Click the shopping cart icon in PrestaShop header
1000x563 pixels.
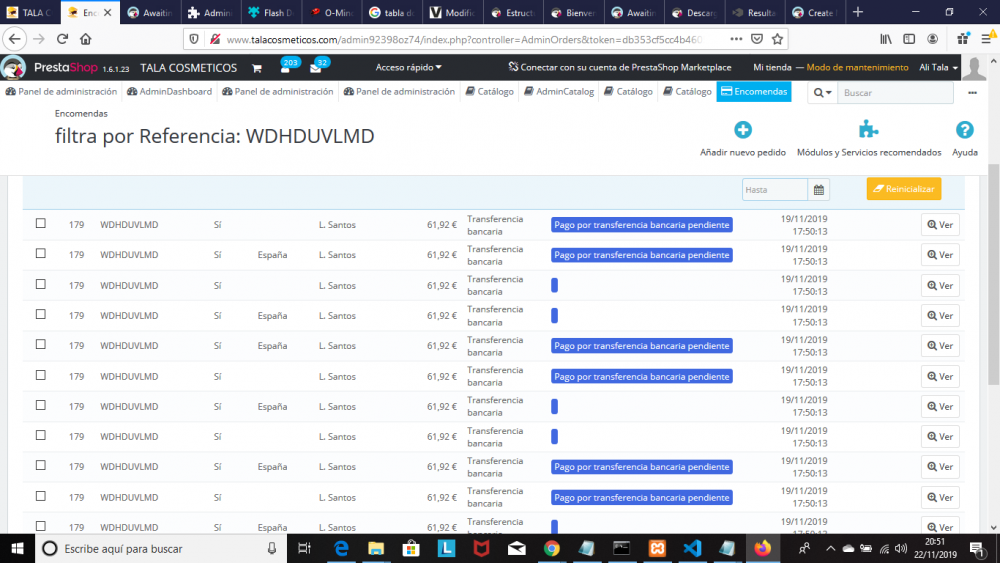coord(257,68)
